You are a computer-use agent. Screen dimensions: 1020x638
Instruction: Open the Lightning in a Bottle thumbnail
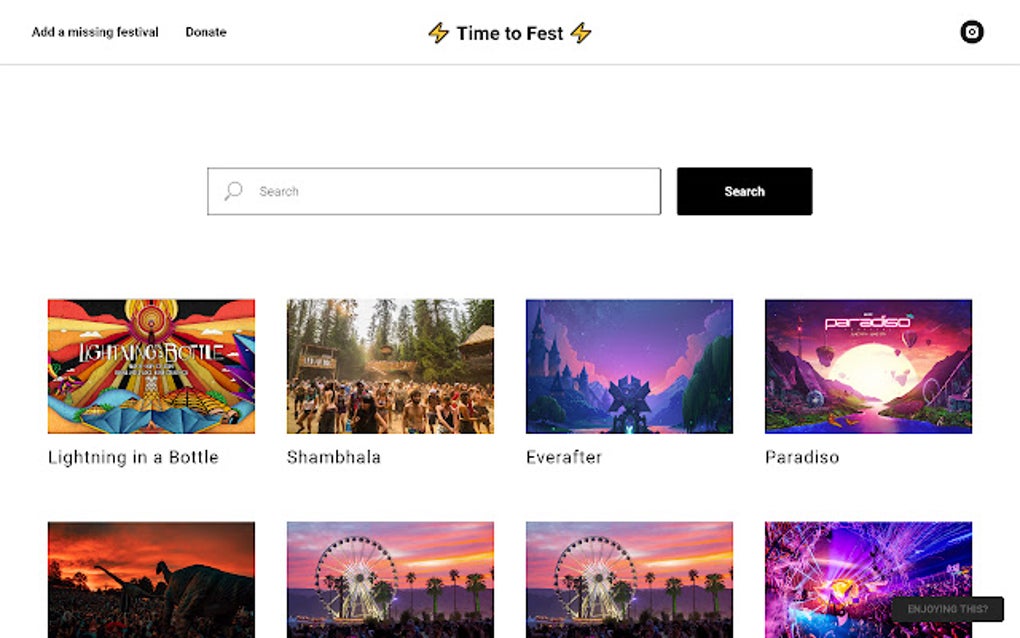pyautogui.click(x=151, y=366)
